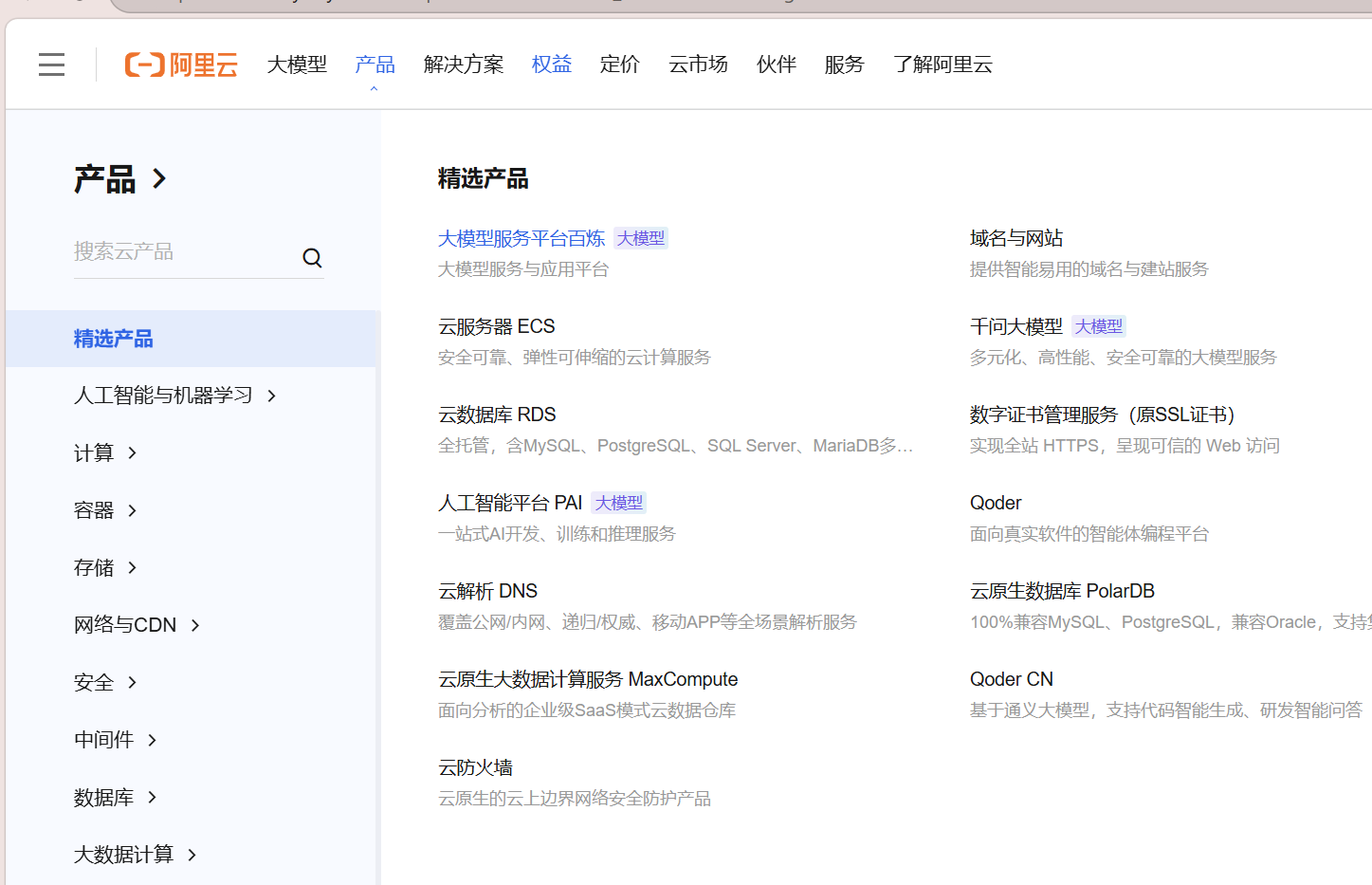Image resolution: width=1372 pixels, height=885 pixels.
Task: Click the 产品 sidebar heading
Action: pyautogui.click(x=105, y=178)
